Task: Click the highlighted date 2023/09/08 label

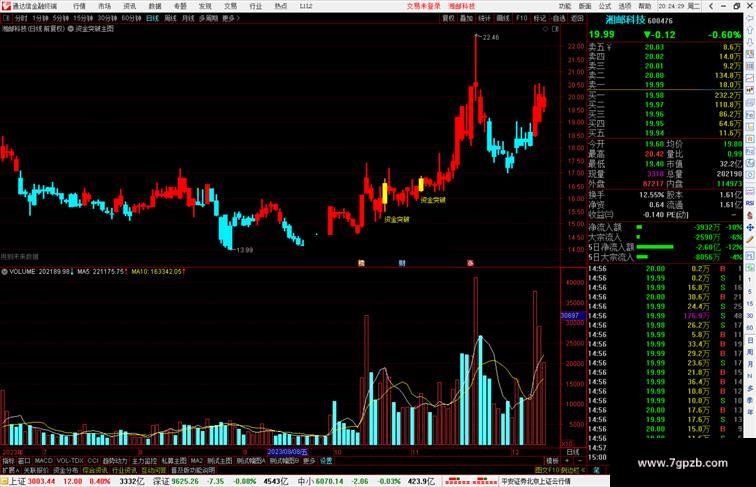Action: tap(287, 452)
